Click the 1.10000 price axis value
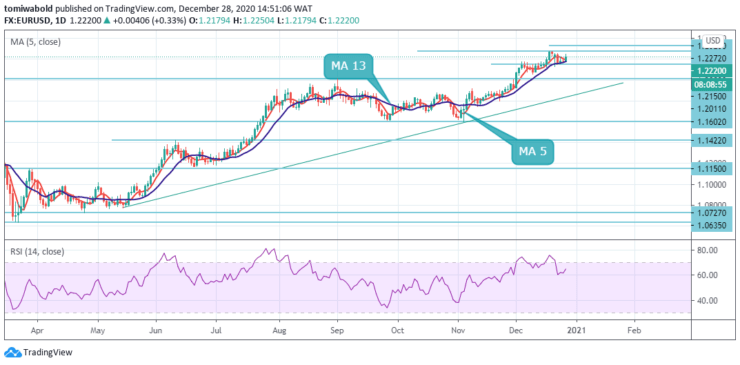Image resolution: width=740 pixels, height=365 pixels. [x=713, y=185]
